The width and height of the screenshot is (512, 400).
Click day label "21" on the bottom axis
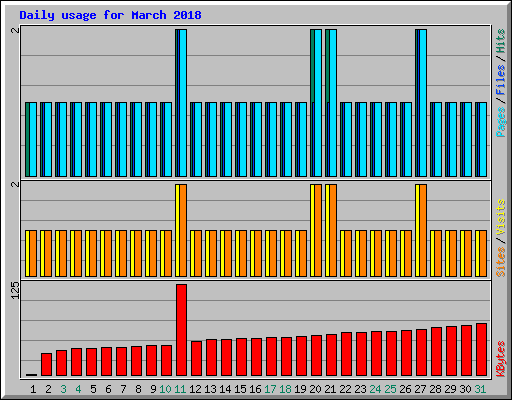click(330, 389)
